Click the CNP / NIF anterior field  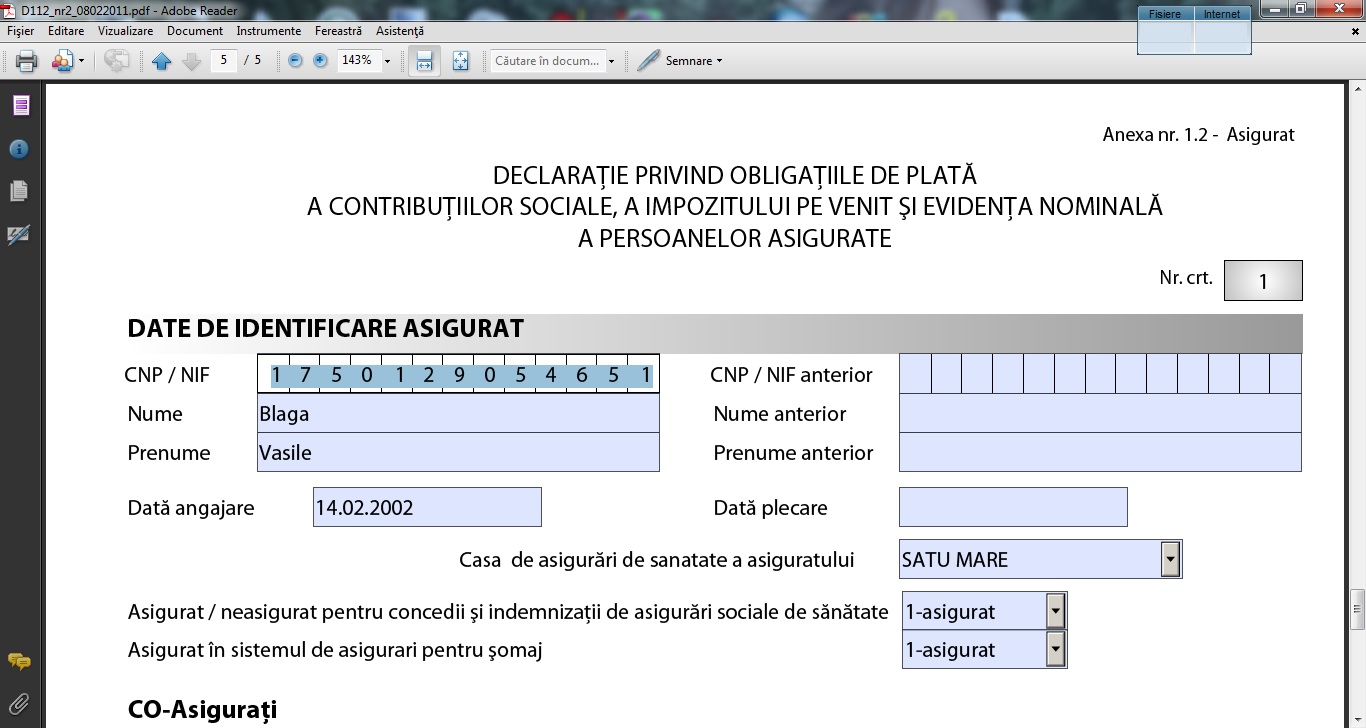coord(1100,374)
